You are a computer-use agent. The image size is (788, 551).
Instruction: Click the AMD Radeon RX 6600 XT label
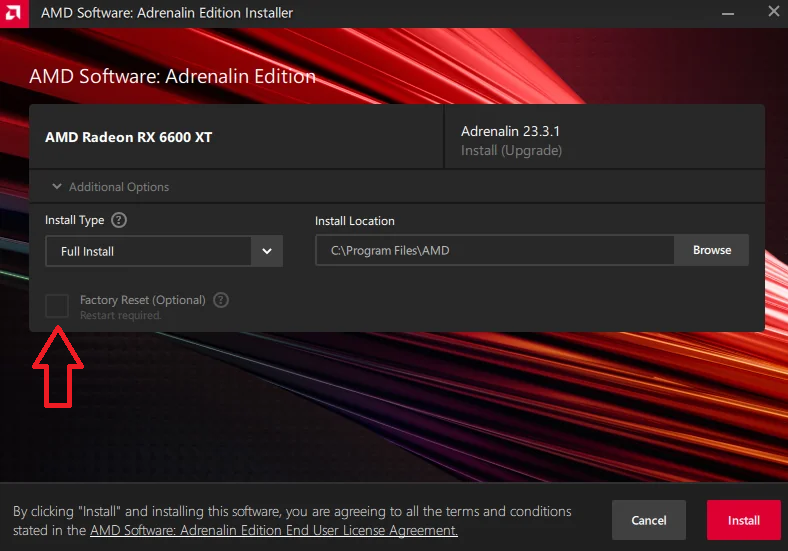[129, 137]
